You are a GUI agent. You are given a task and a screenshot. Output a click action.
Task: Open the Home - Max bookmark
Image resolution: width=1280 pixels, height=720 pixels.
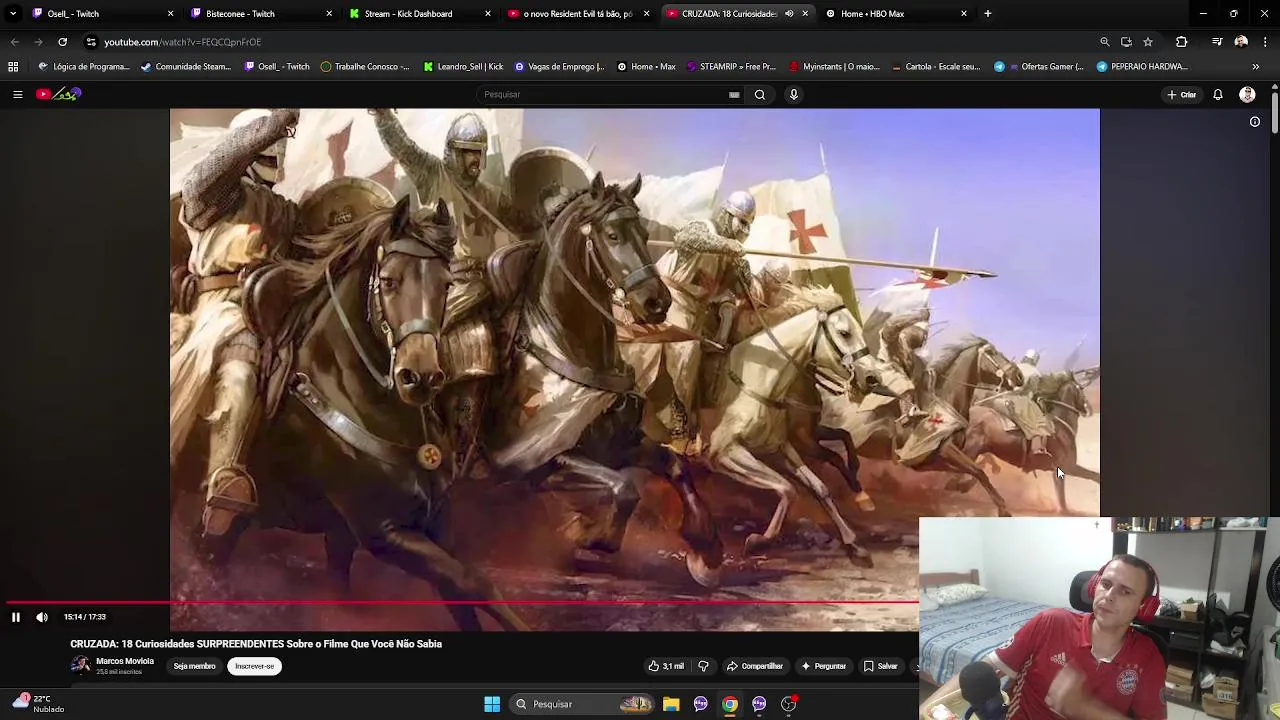[x=646, y=67]
